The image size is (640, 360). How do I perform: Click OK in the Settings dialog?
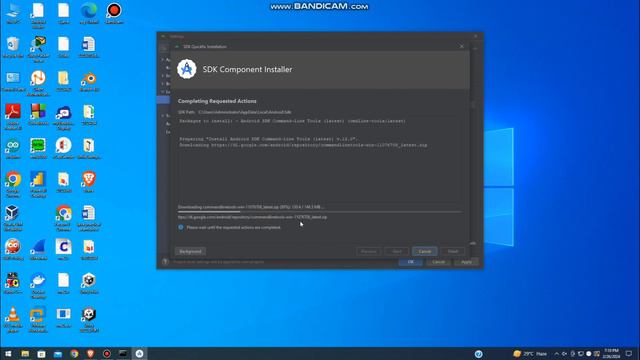pos(411,262)
